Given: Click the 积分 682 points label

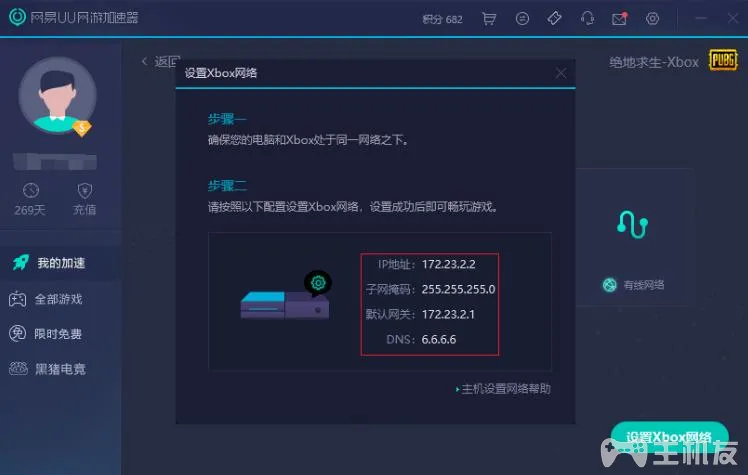Looking at the screenshot, I should coord(442,19).
